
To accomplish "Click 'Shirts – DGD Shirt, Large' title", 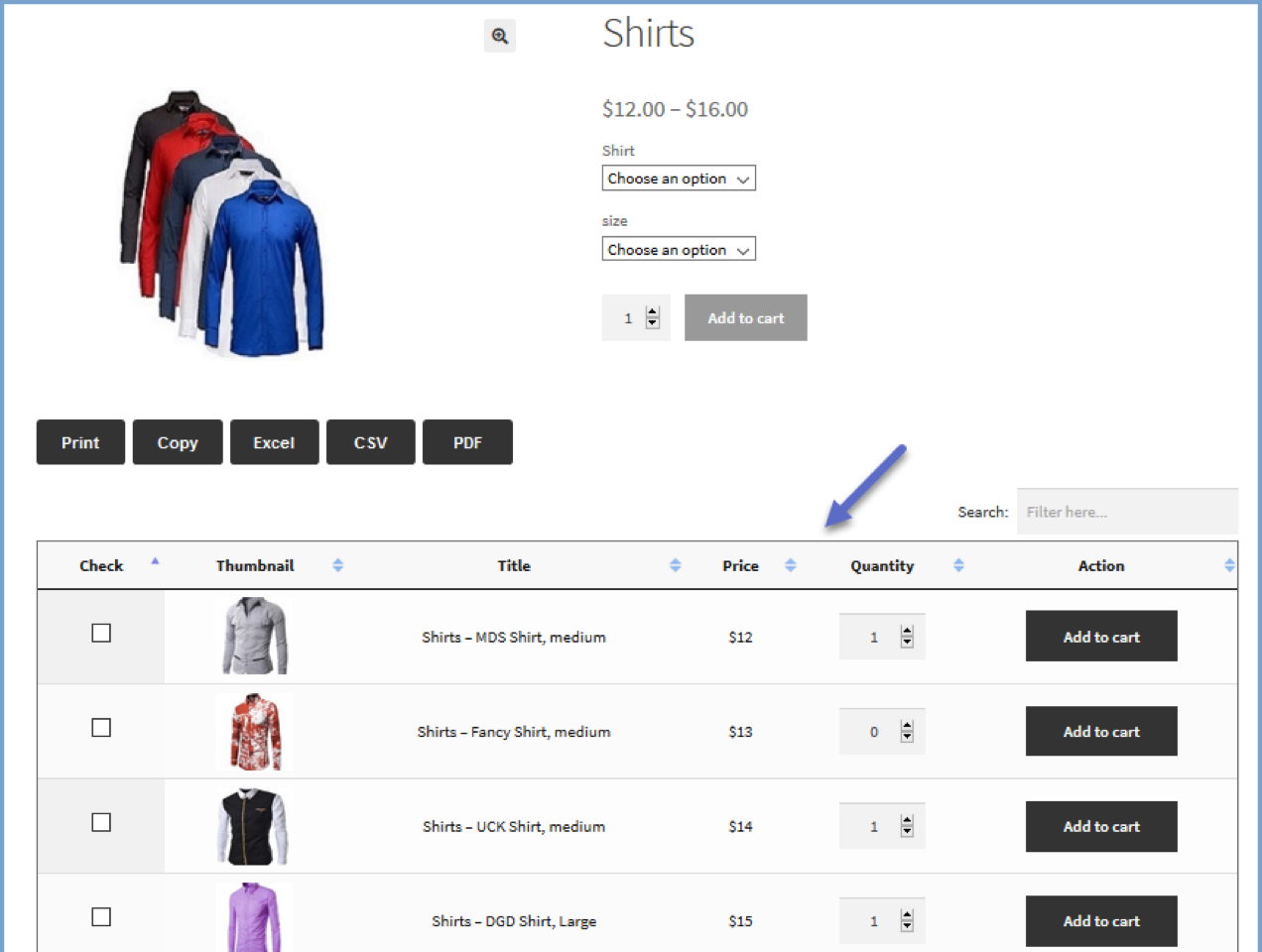I will [x=514, y=921].
